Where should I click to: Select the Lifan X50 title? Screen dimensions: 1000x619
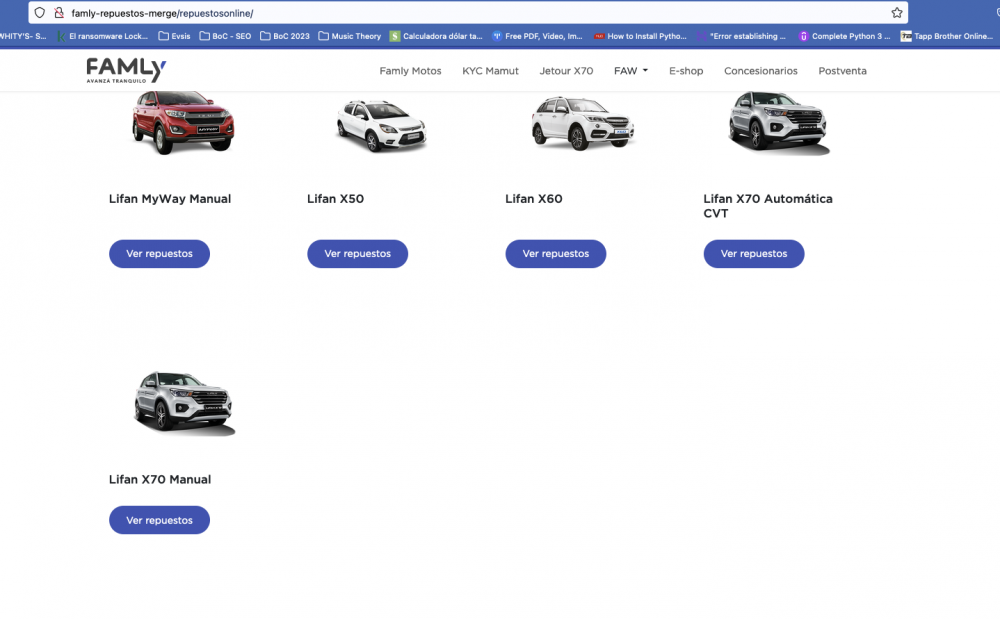pos(335,199)
